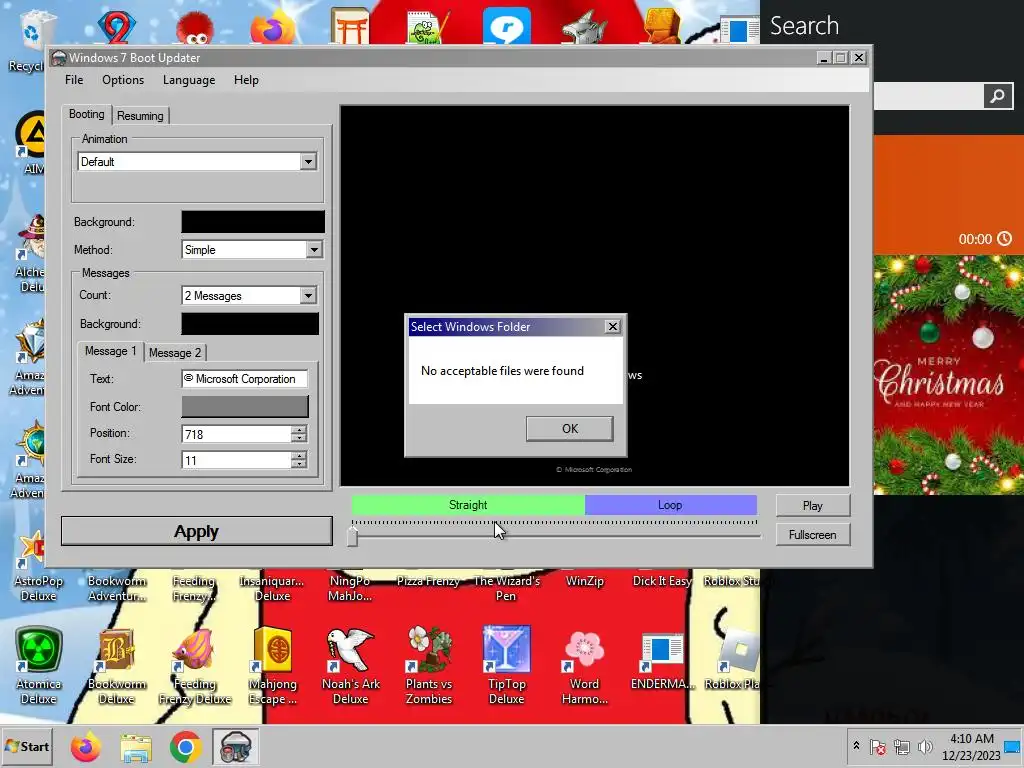
Task: Open Plants vs Zombies desktop icon
Action: click(428, 665)
